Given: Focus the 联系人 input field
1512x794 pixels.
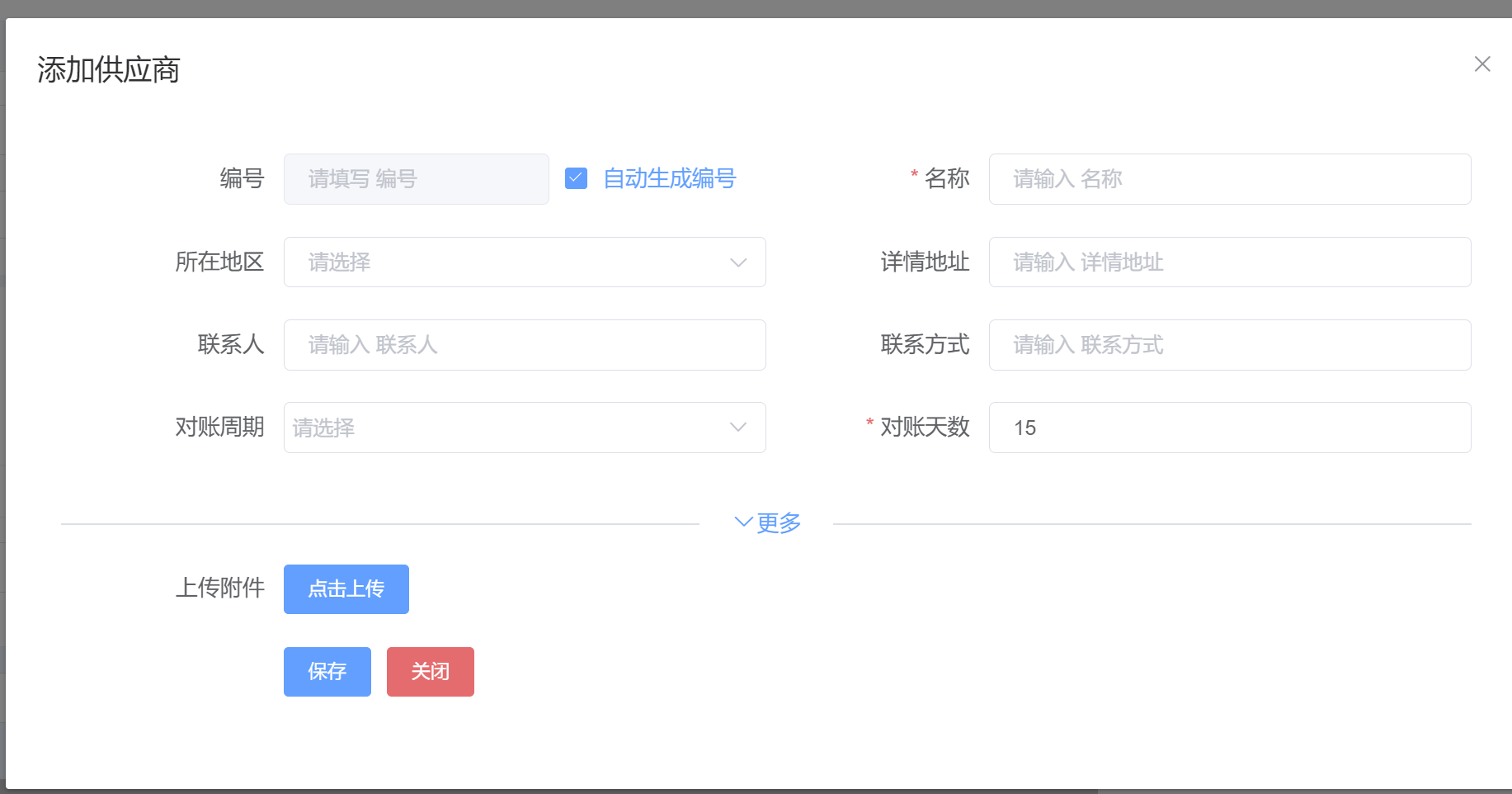Looking at the screenshot, I should coord(525,345).
